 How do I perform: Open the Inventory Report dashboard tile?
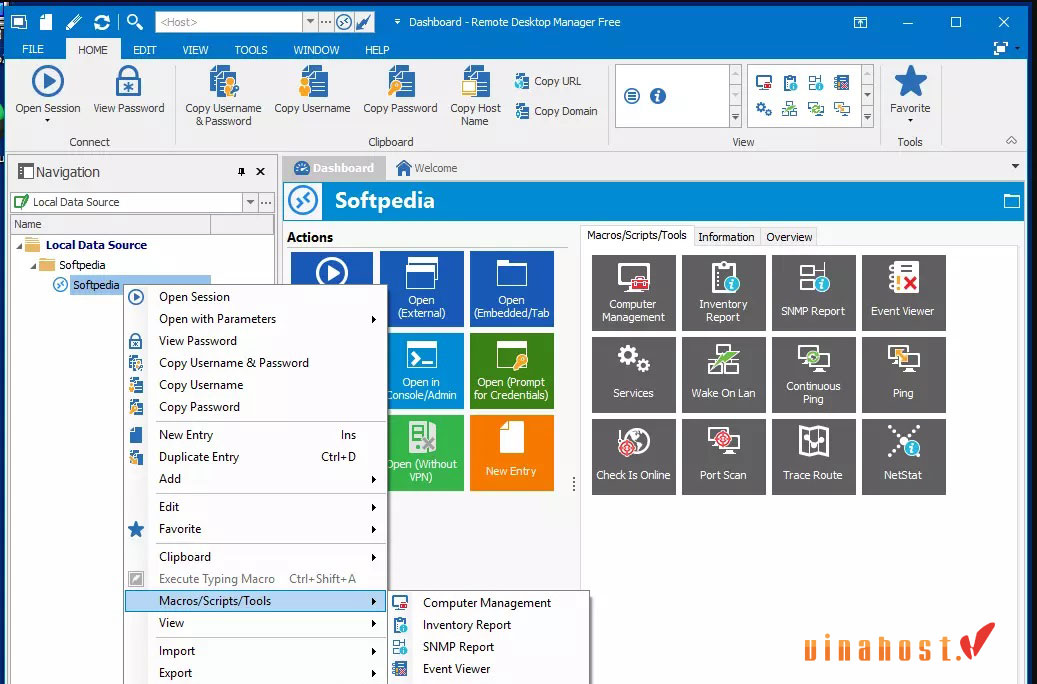tap(724, 293)
